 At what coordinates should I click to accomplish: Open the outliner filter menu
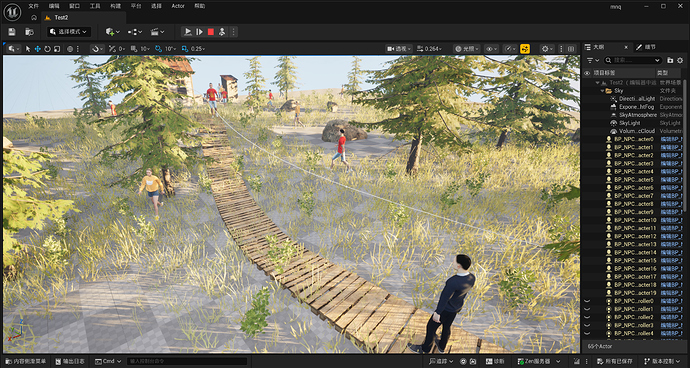coord(592,60)
